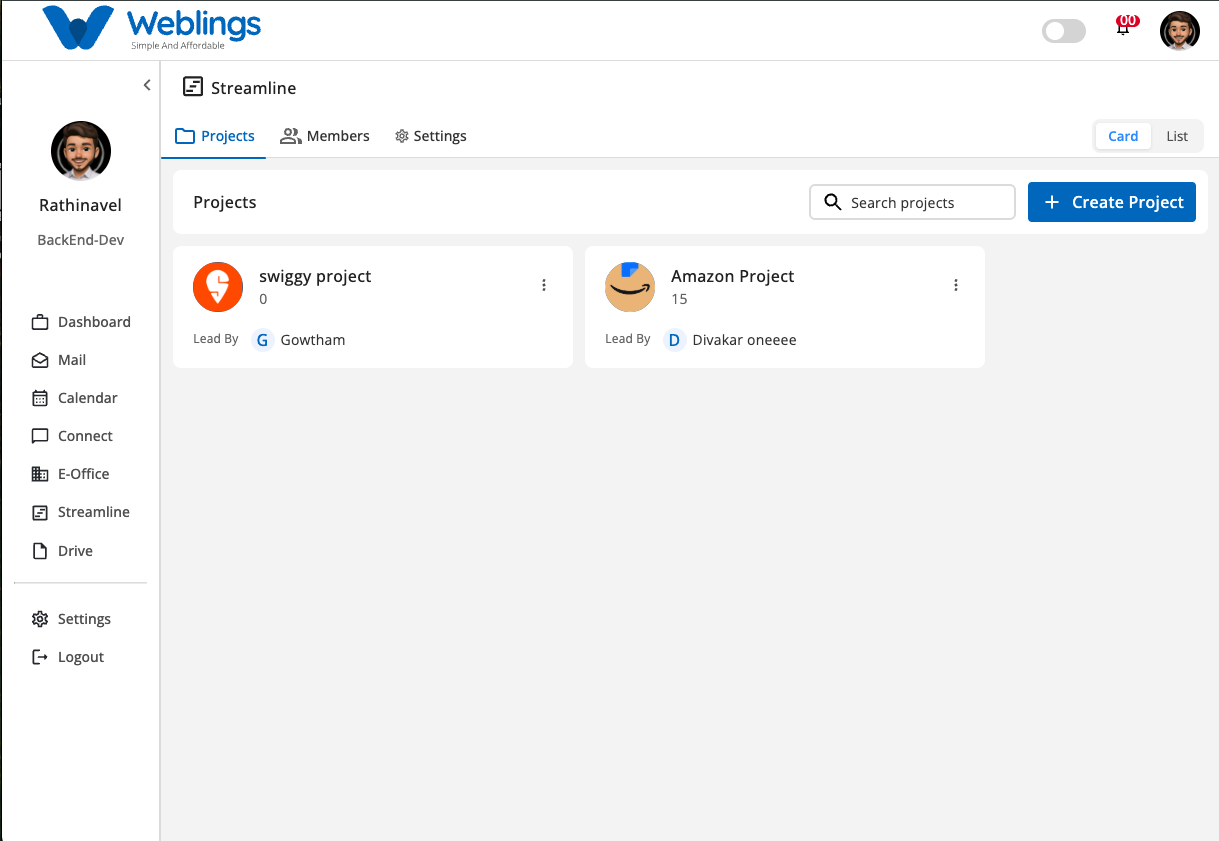Open the Amazon Project options menu
Viewport: 1219px width, 841px height.
point(956,285)
